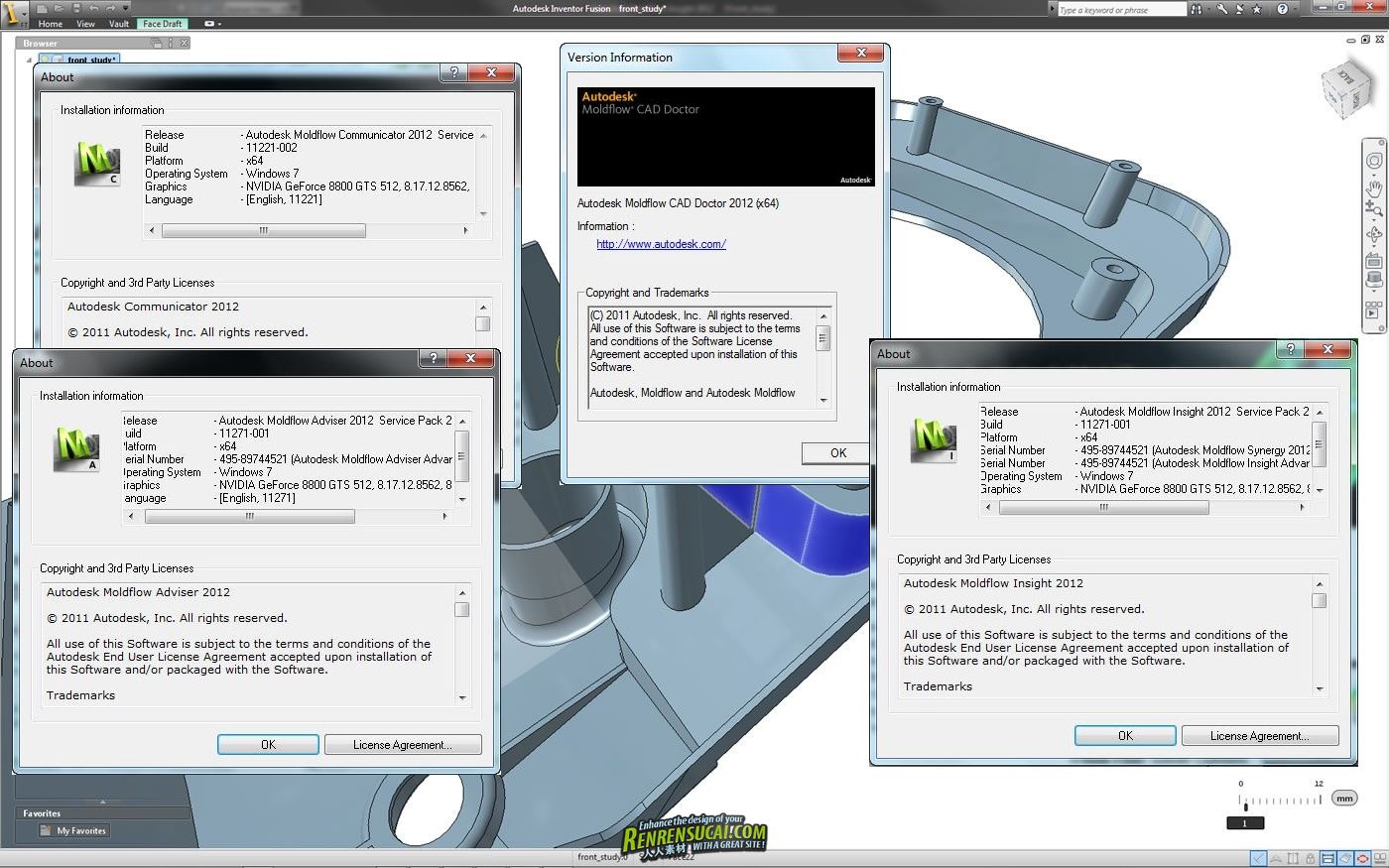Click the Moldflow Communicator logo icon

(96, 164)
